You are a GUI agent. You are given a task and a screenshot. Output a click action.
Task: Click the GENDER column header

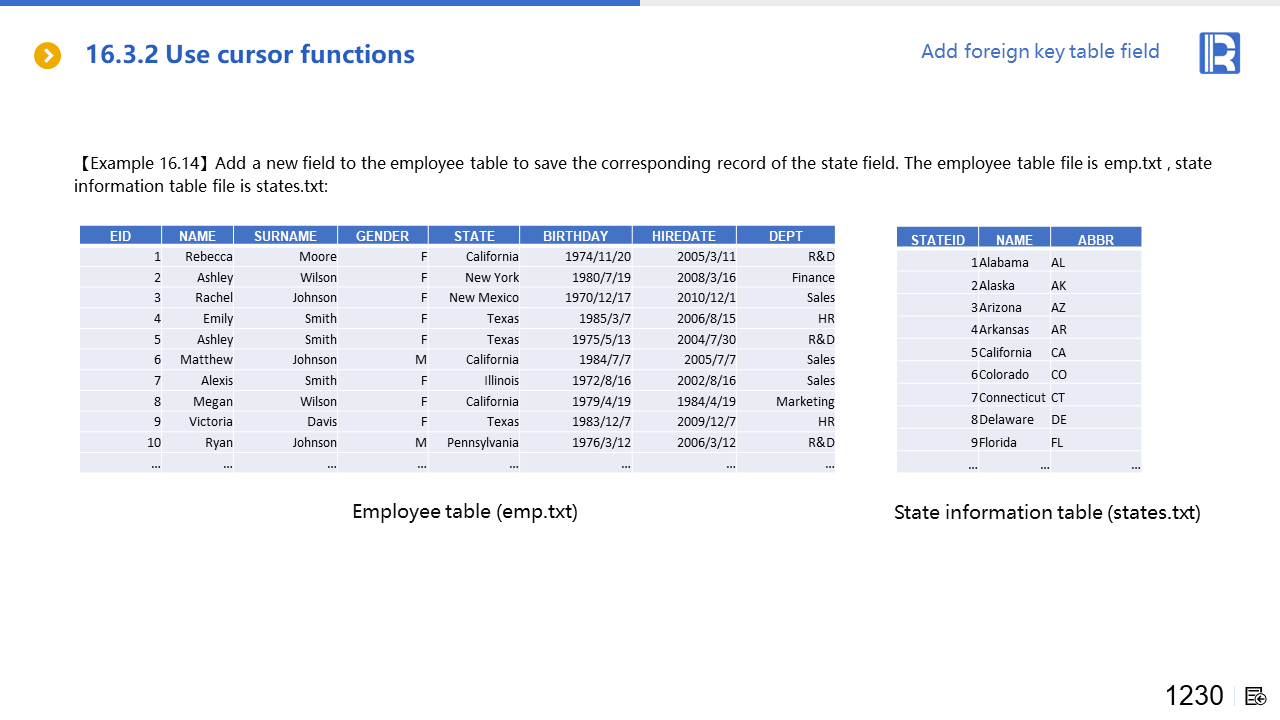point(382,236)
